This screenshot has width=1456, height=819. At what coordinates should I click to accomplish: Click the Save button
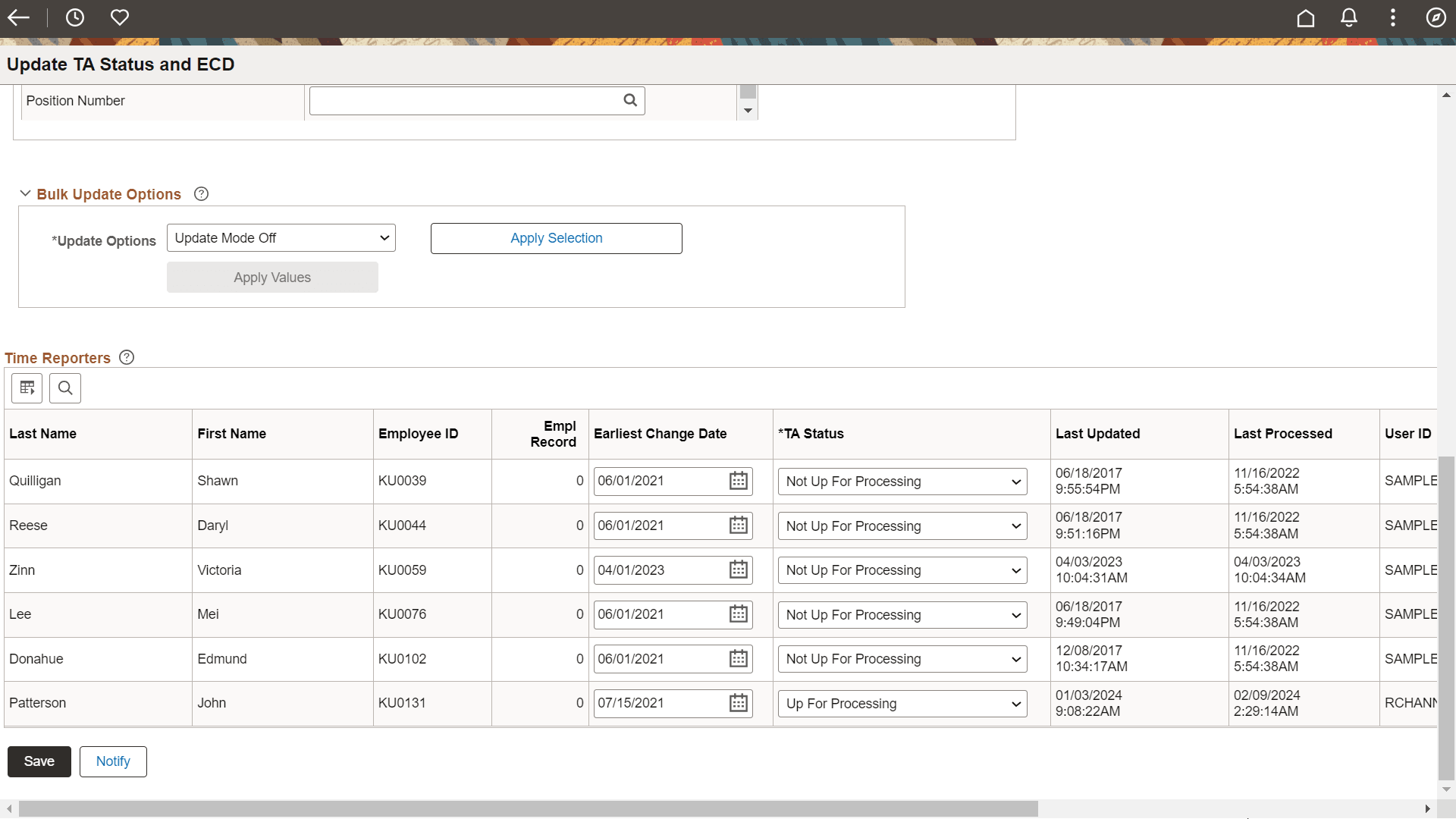39,761
